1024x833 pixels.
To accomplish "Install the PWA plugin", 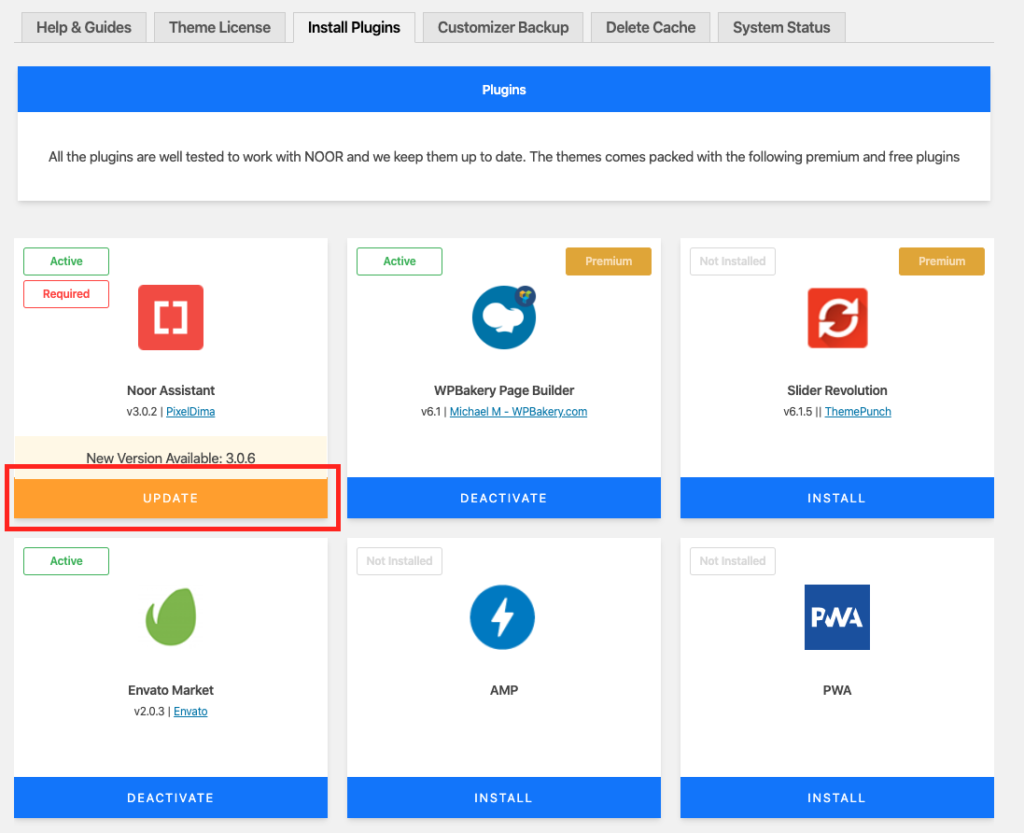I will click(x=837, y=798).
